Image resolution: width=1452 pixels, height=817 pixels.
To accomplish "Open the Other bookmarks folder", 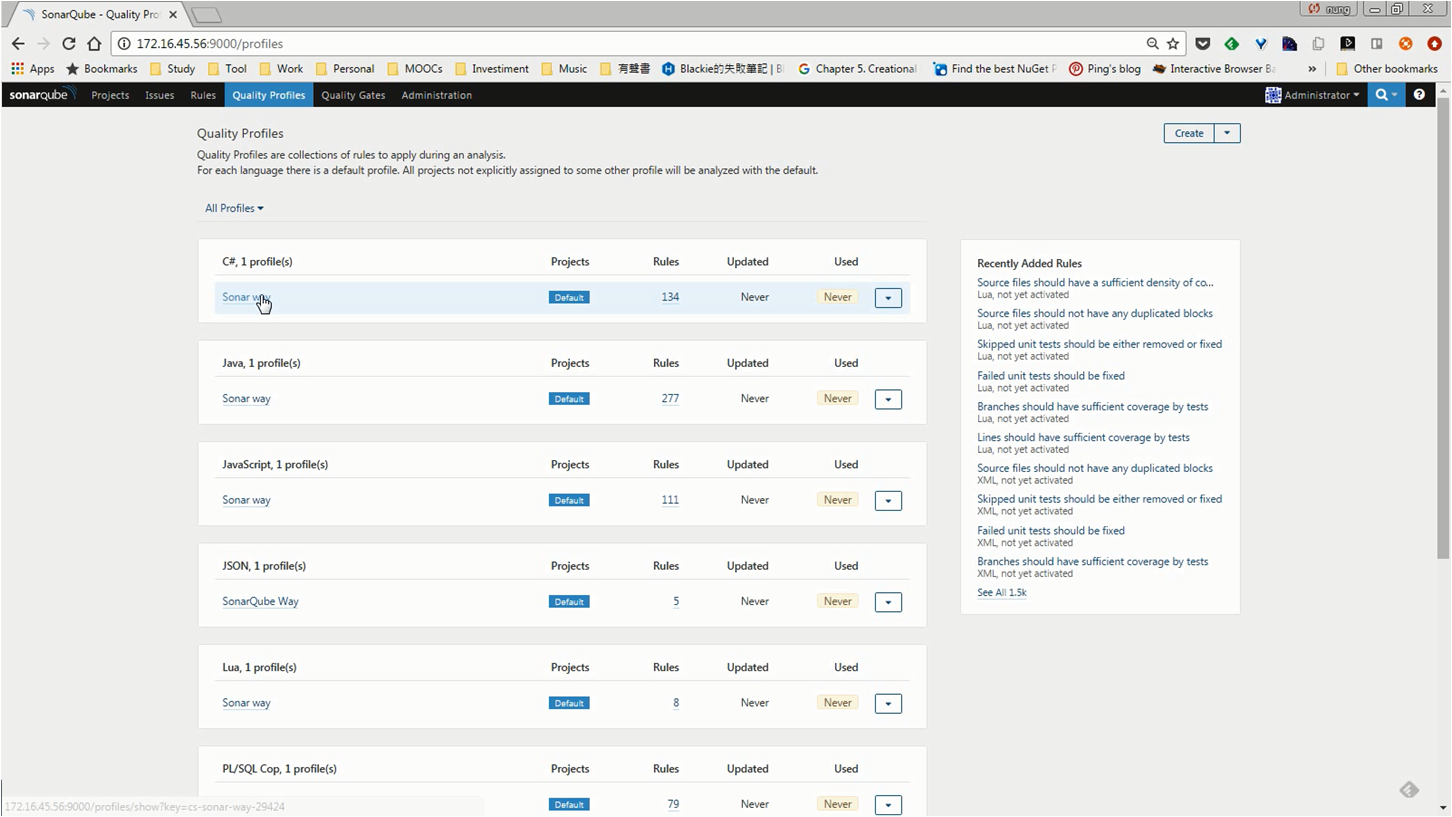I will [1386, 69].
